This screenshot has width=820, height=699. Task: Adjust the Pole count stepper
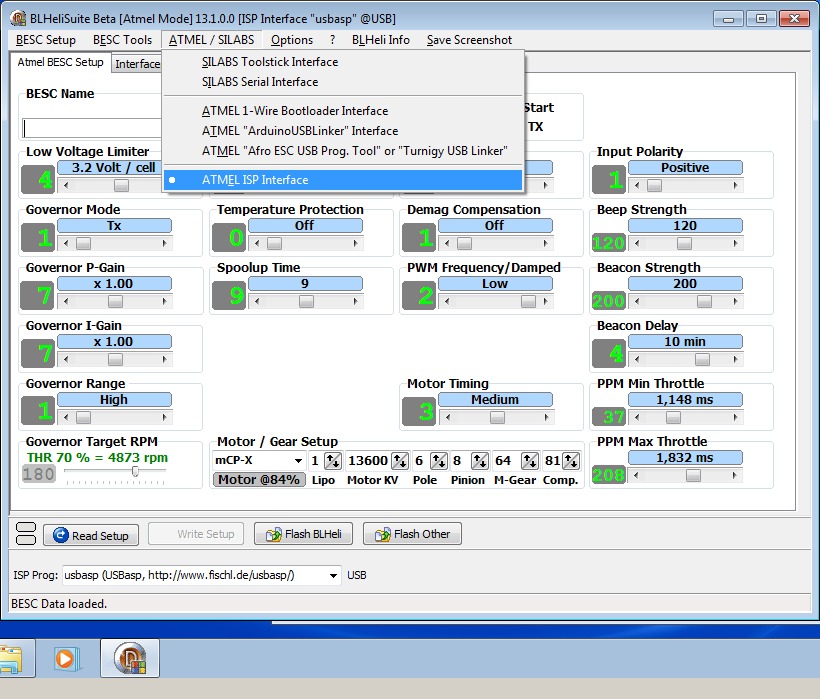tap(438, 461)
